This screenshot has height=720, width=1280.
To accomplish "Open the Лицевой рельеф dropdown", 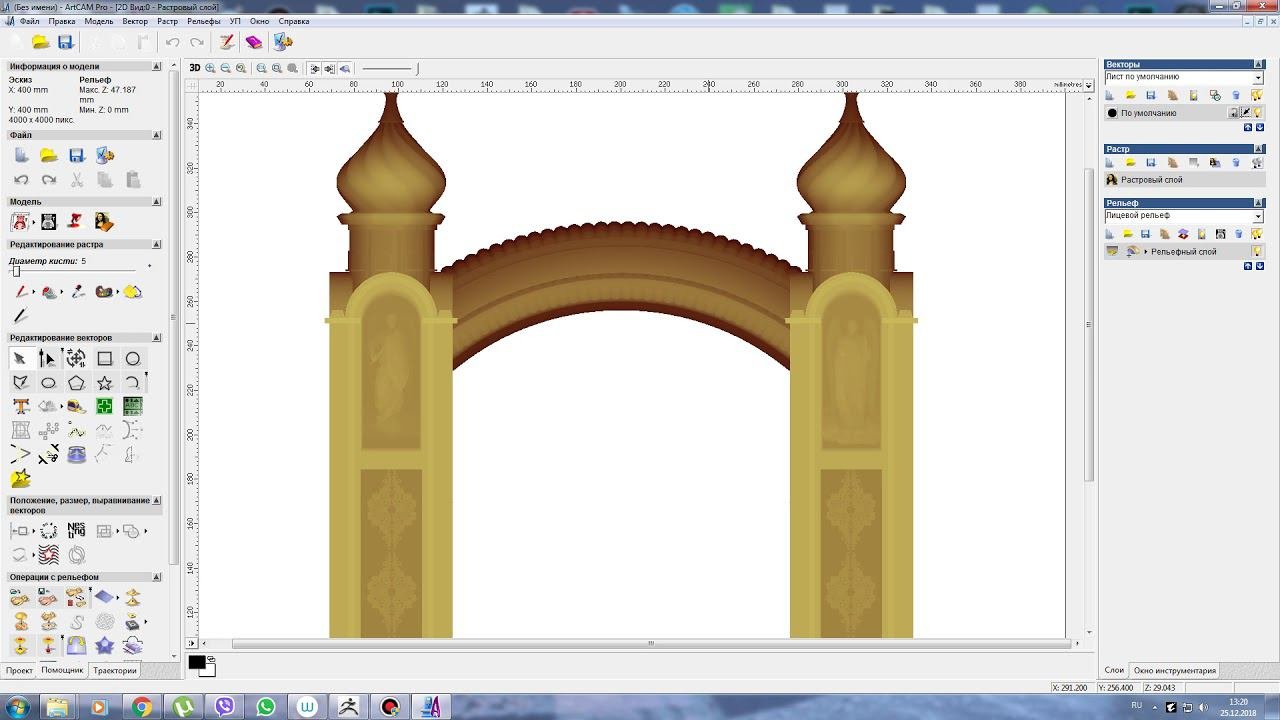I will click(x=1258, y=216).
